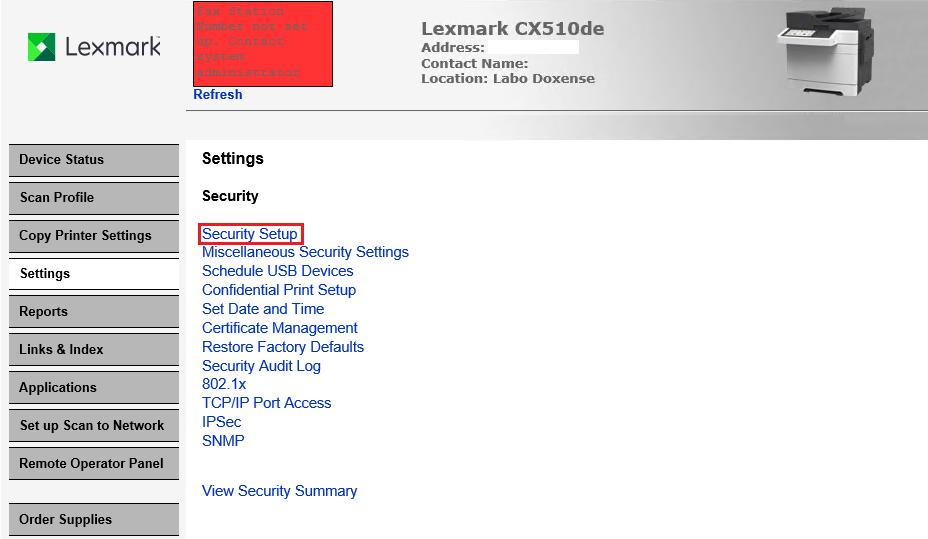Open Miscellaneous Security Settings
928x539 pixels.
click(x=305, y=252)
